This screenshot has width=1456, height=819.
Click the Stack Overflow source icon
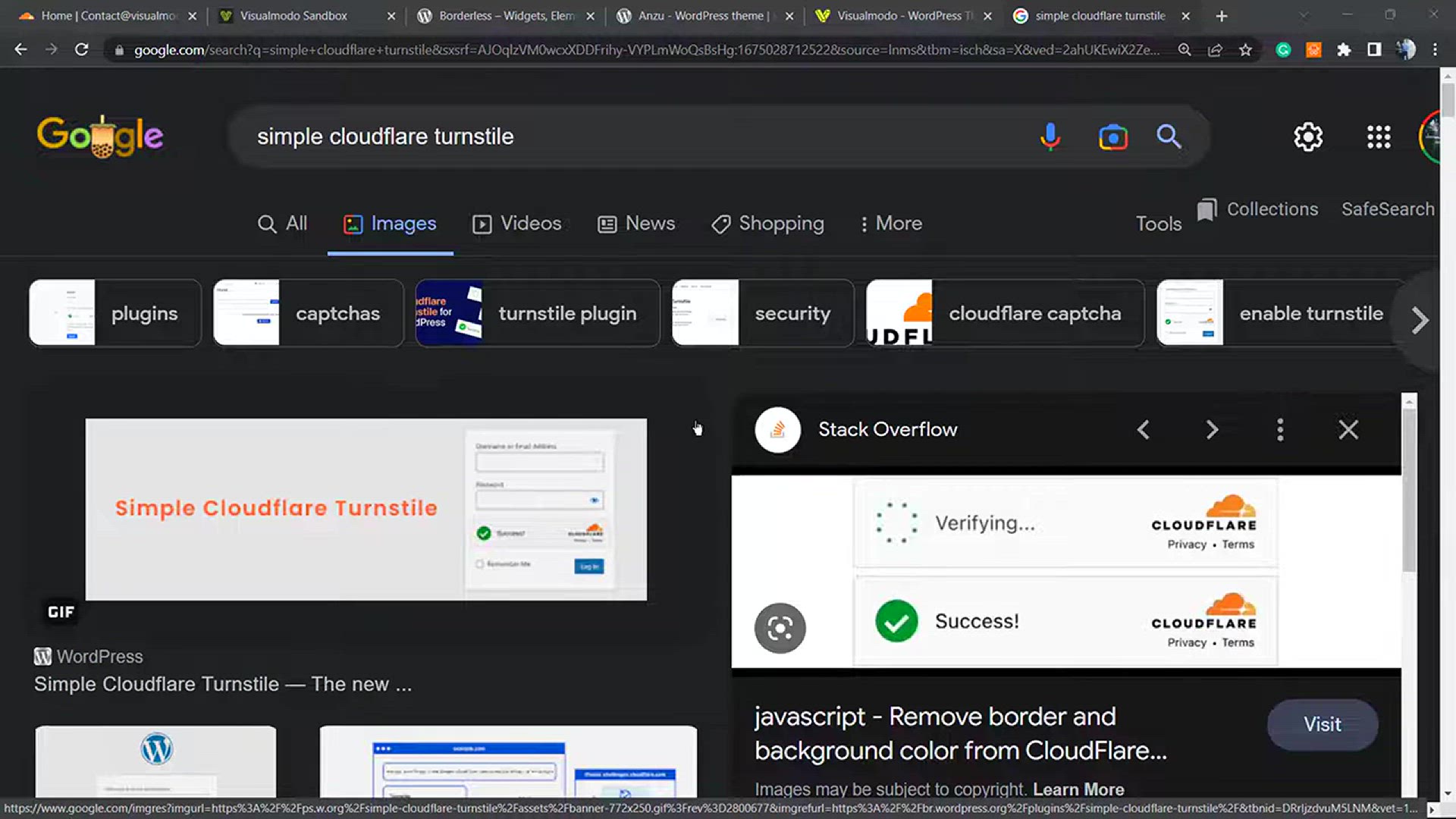click(778, 430)
